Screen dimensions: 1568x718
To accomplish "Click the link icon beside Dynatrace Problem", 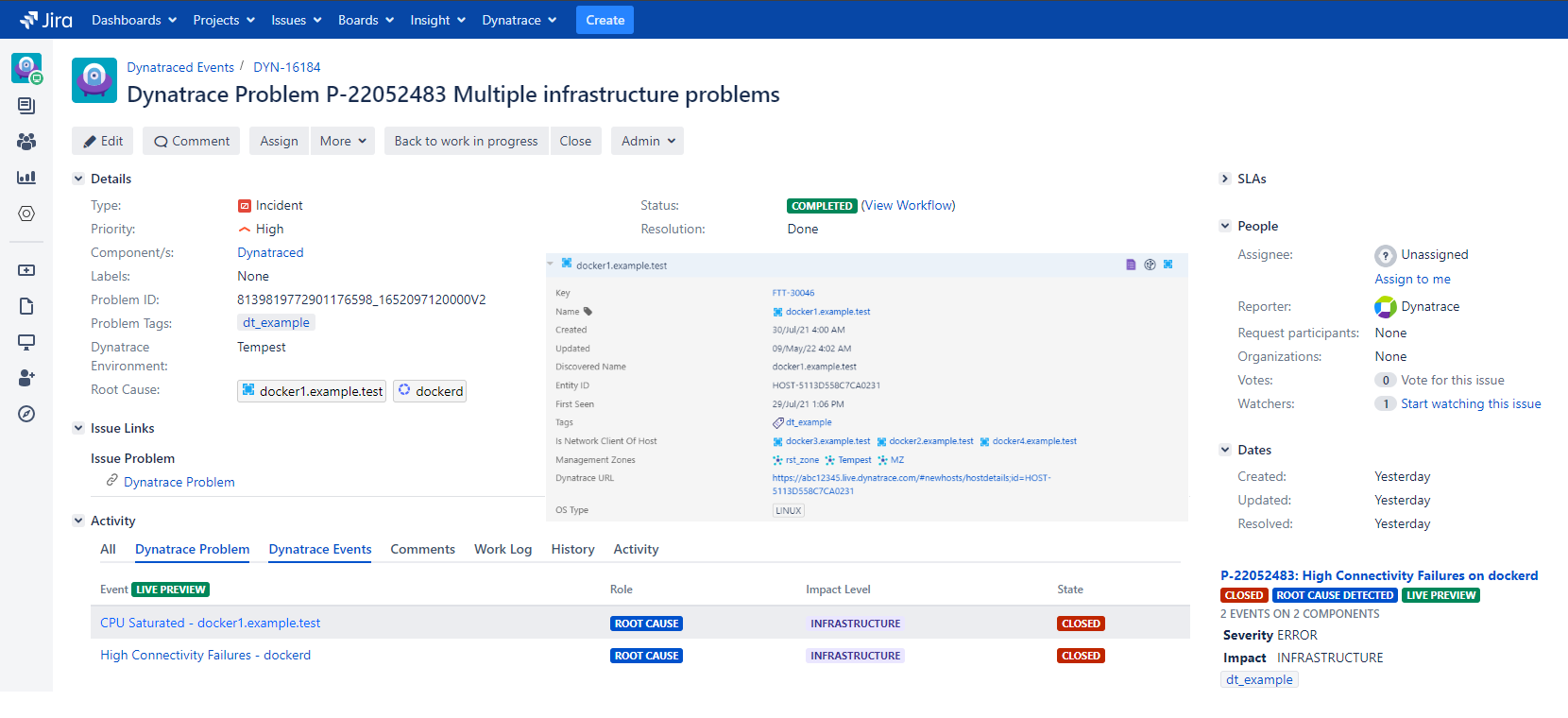I will point(112,481).
